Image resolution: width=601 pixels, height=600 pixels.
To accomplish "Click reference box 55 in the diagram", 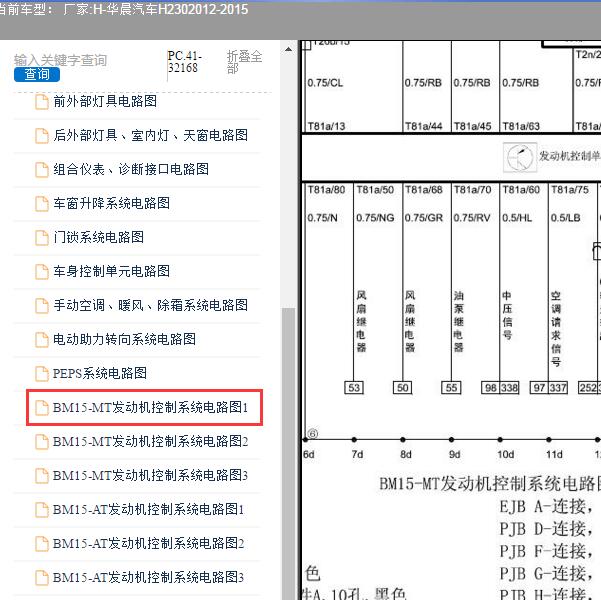I will [x=451, y=388].
